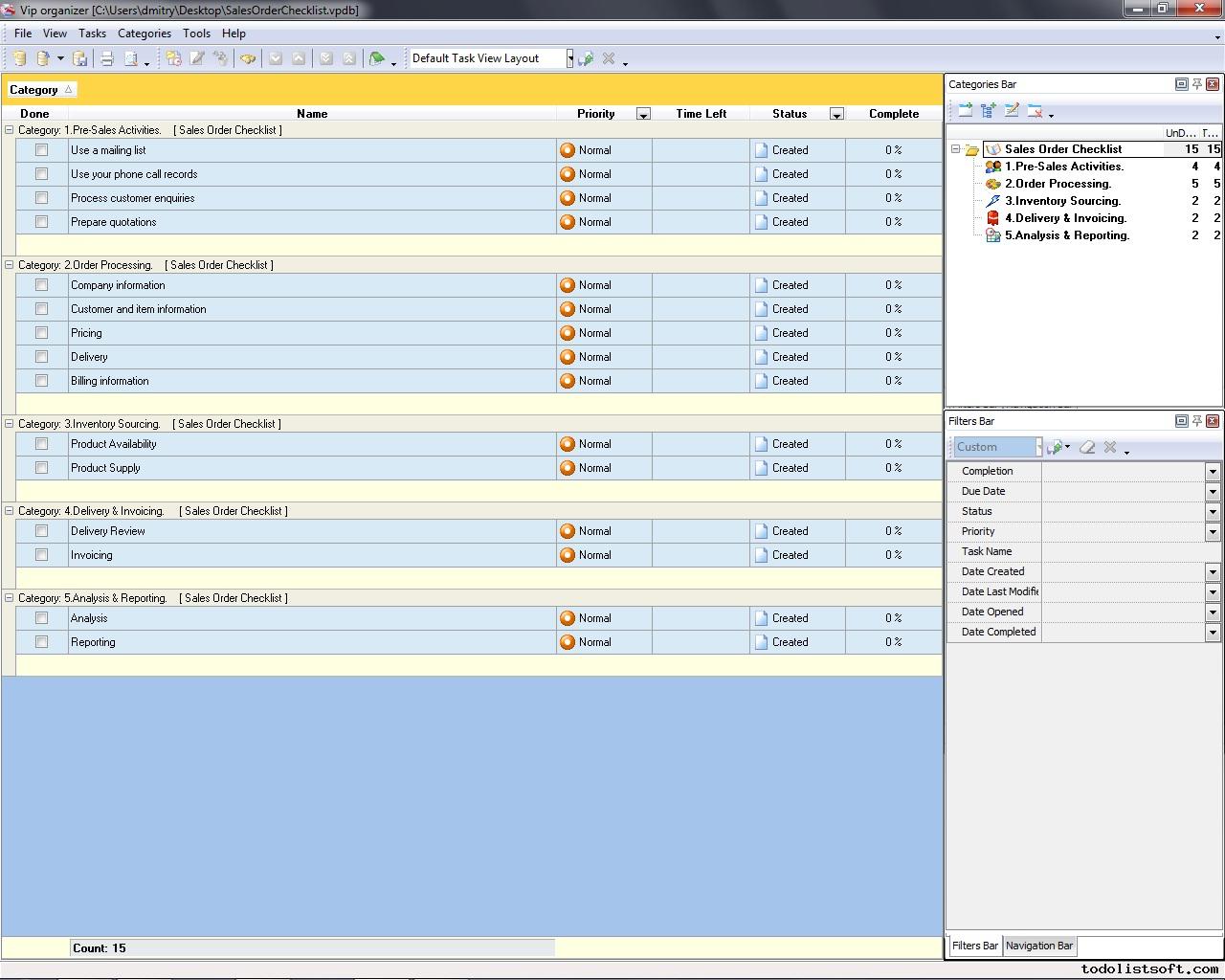Viewport: 1225px width, 980px height.
Task: Click the Print icon in the toolbar
Action: click(x=107, y=59)
